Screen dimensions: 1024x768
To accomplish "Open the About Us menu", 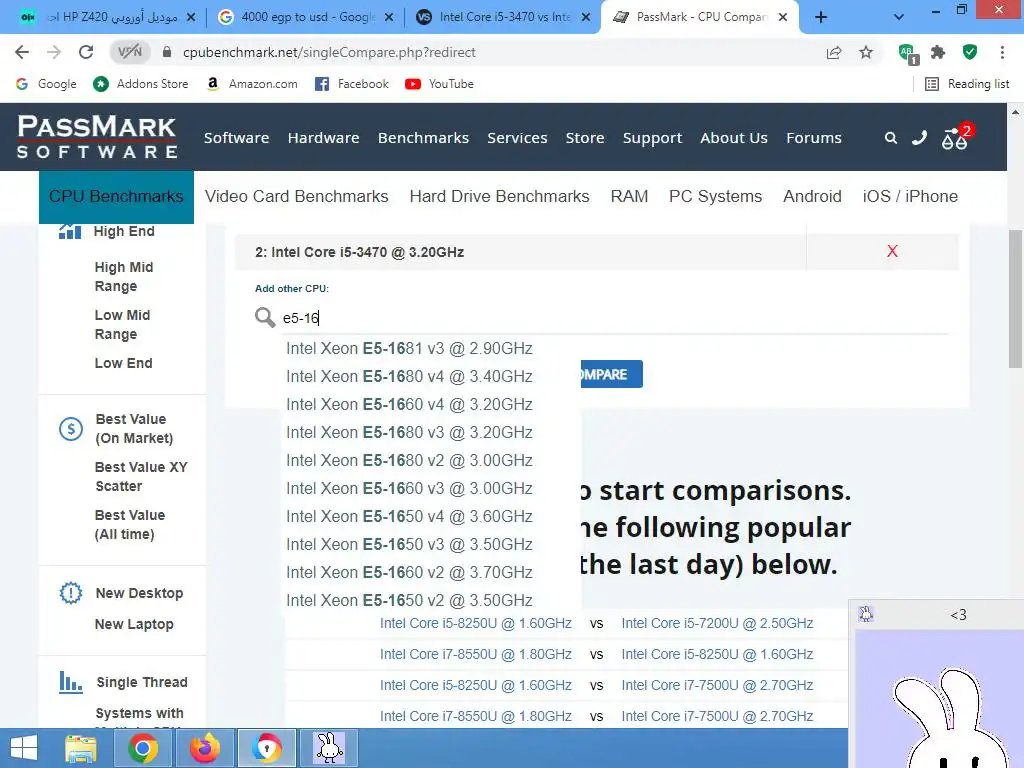I will click(x=734, y=138).
